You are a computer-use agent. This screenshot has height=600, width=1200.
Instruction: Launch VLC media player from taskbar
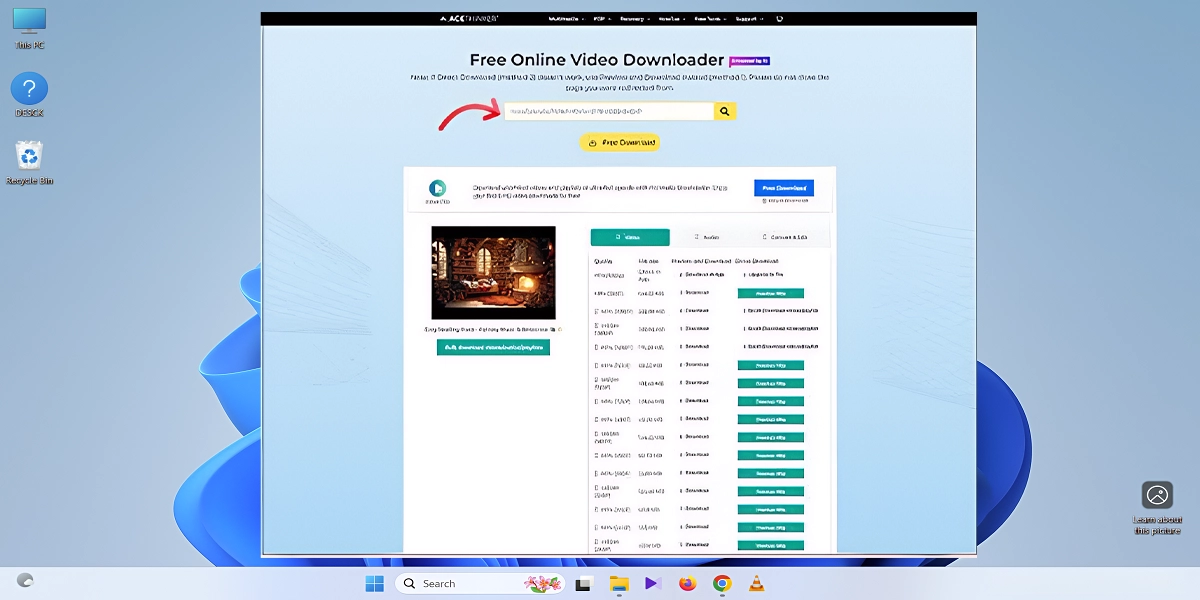click(x=757, y=583)
